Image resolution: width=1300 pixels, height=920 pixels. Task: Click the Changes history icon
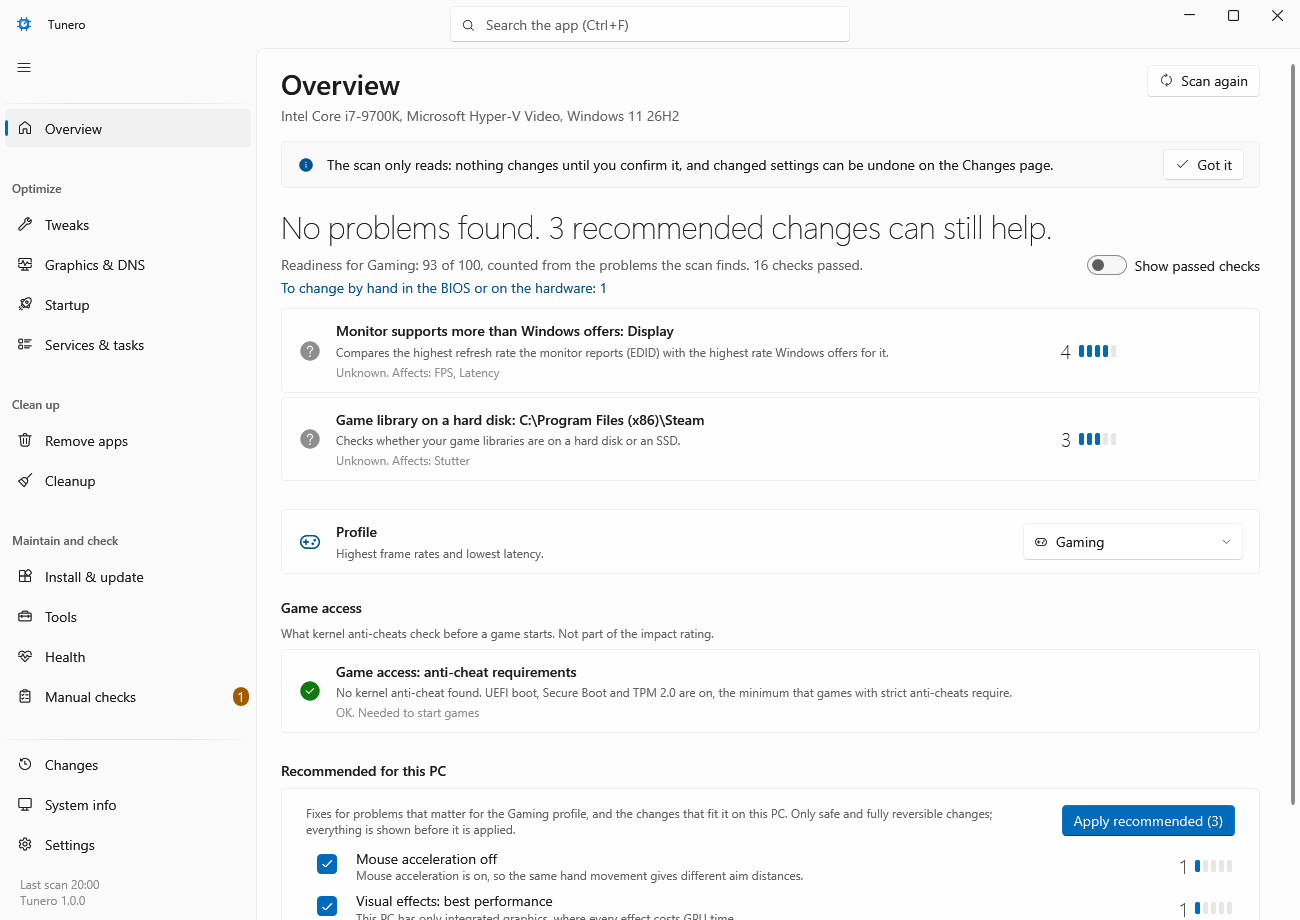[25, 765]
